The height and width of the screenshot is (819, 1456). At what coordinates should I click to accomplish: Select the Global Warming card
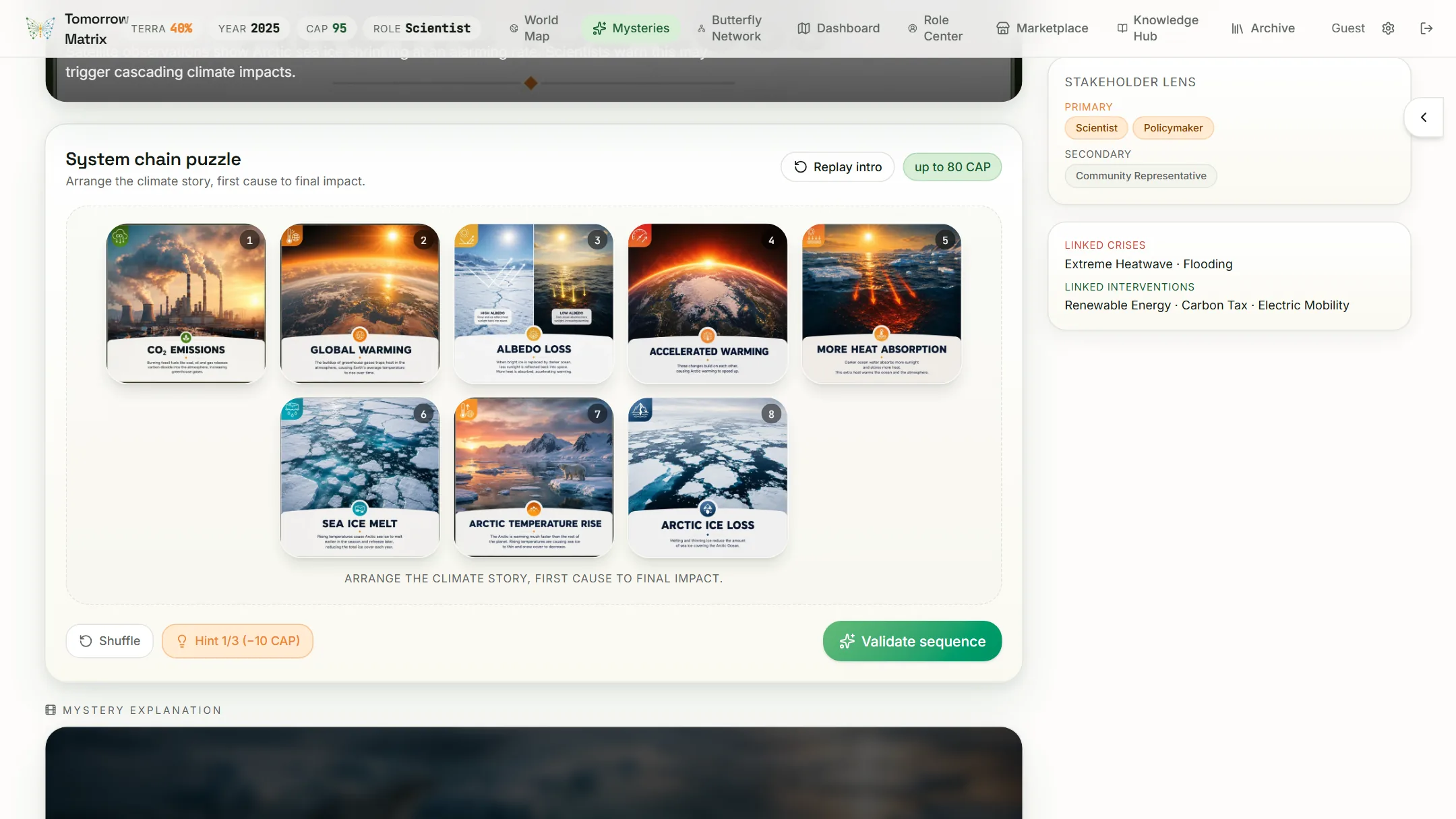click(360, 303)
